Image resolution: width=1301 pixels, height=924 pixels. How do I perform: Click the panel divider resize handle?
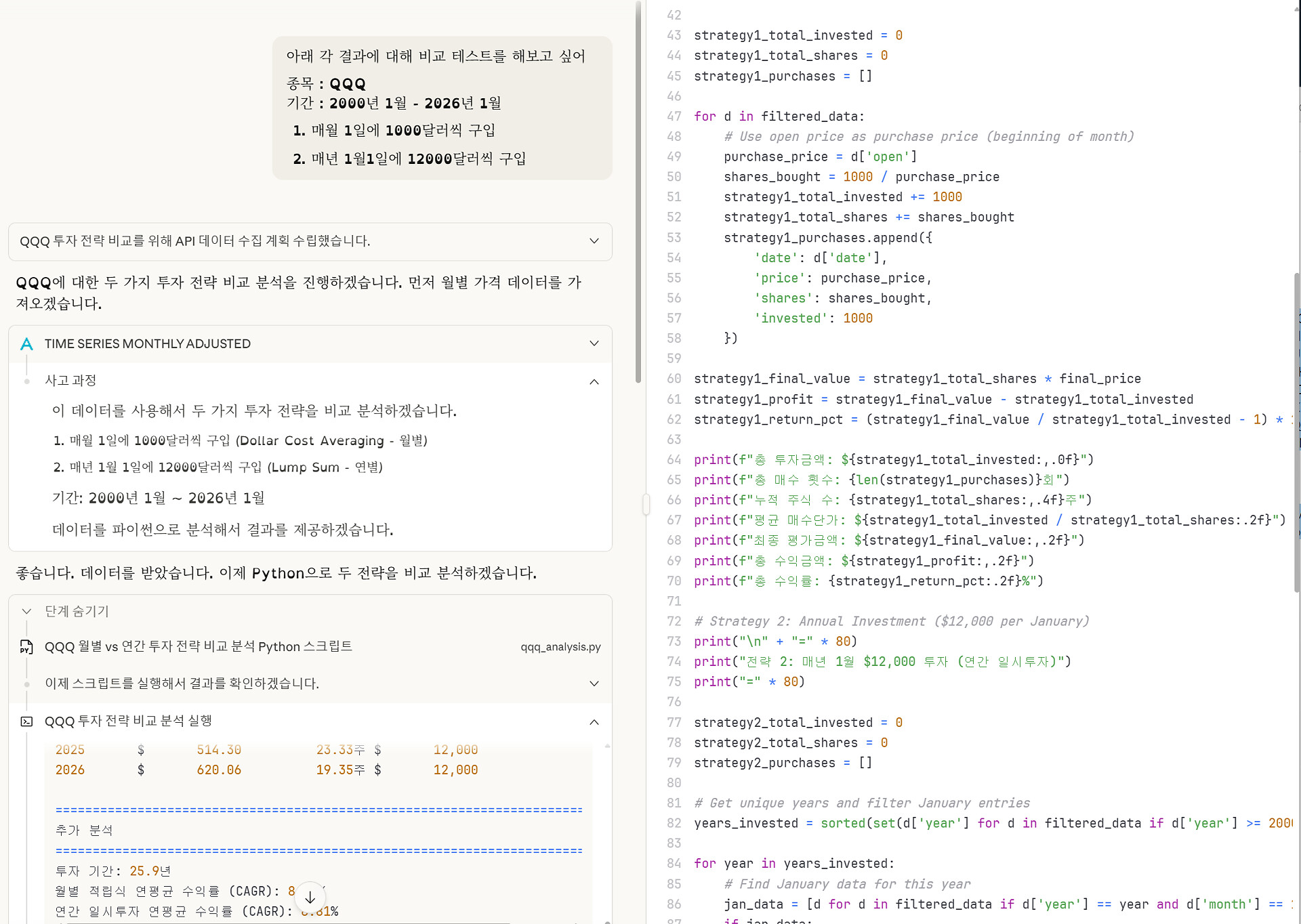coord(646,504)
